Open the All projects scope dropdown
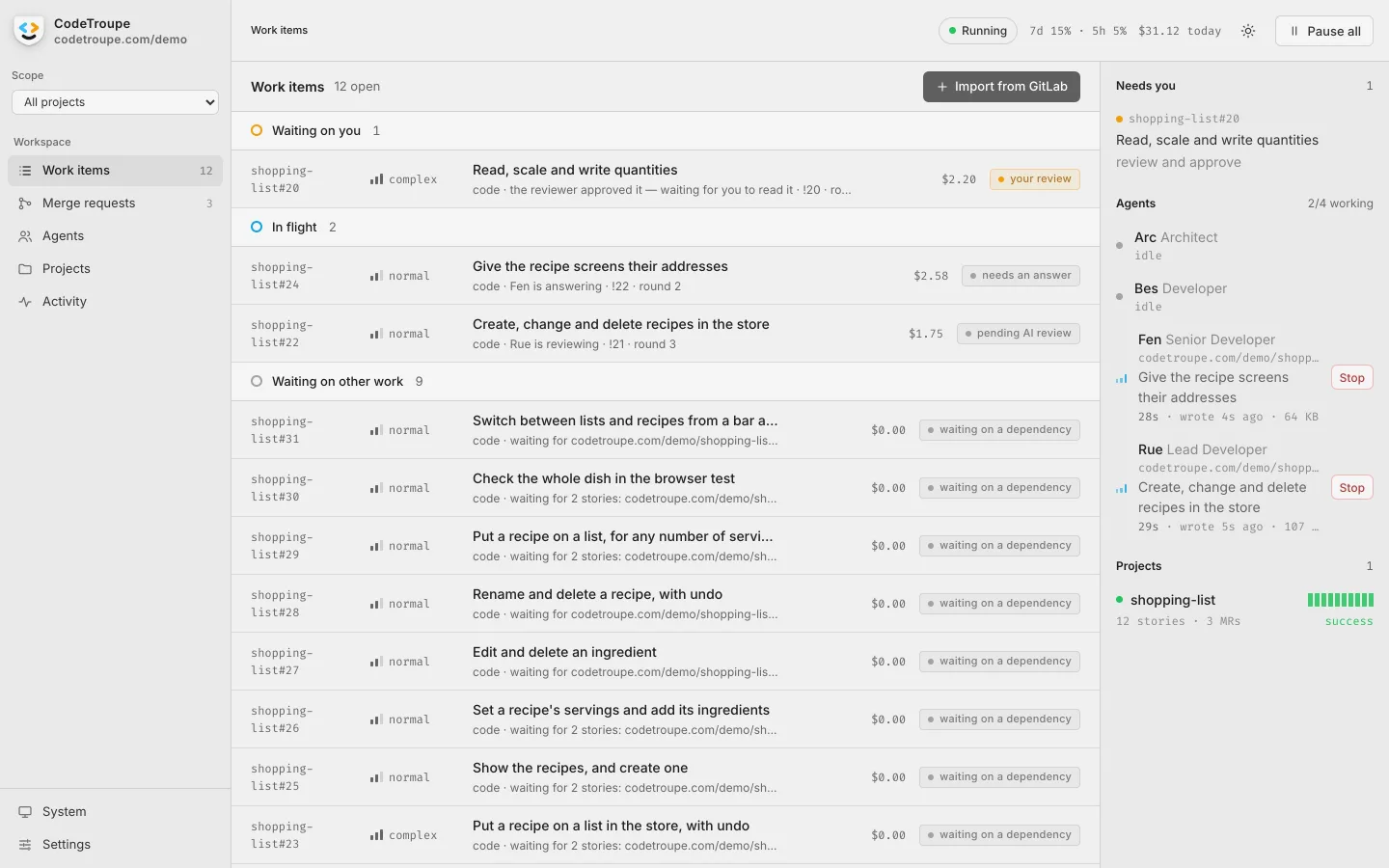This screenshot has height=868, width=1389. 116,102
